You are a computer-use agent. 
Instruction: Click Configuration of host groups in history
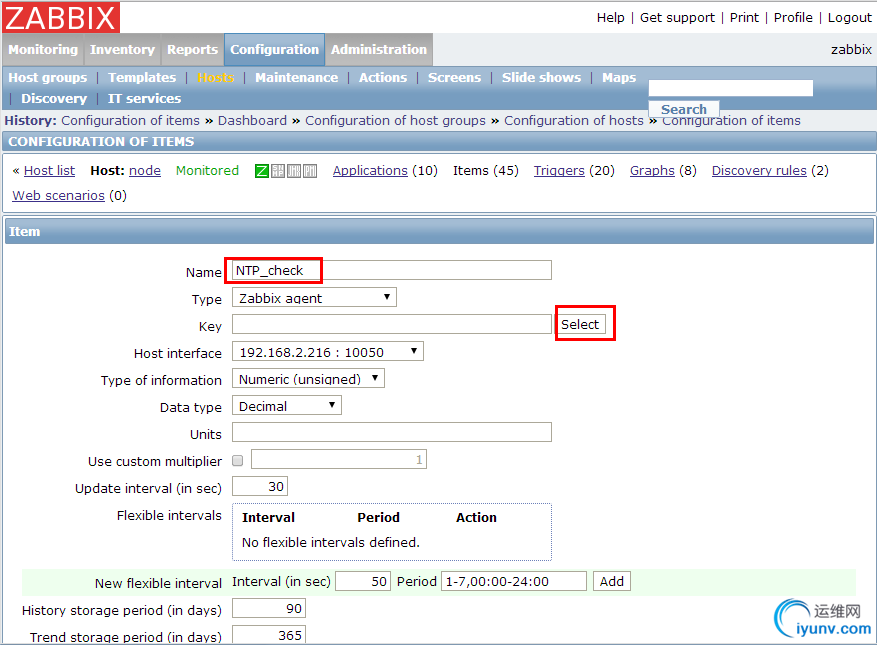395,121
